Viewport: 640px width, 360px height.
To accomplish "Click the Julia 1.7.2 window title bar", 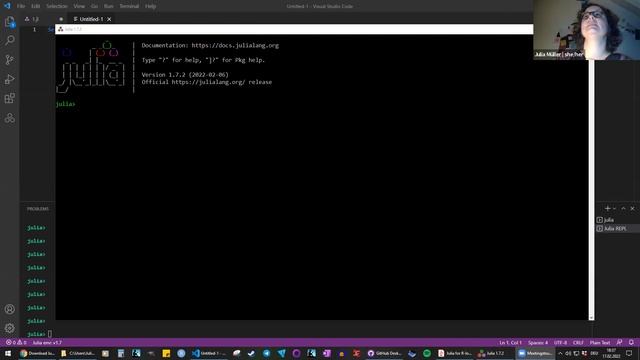I will point(294,29).
